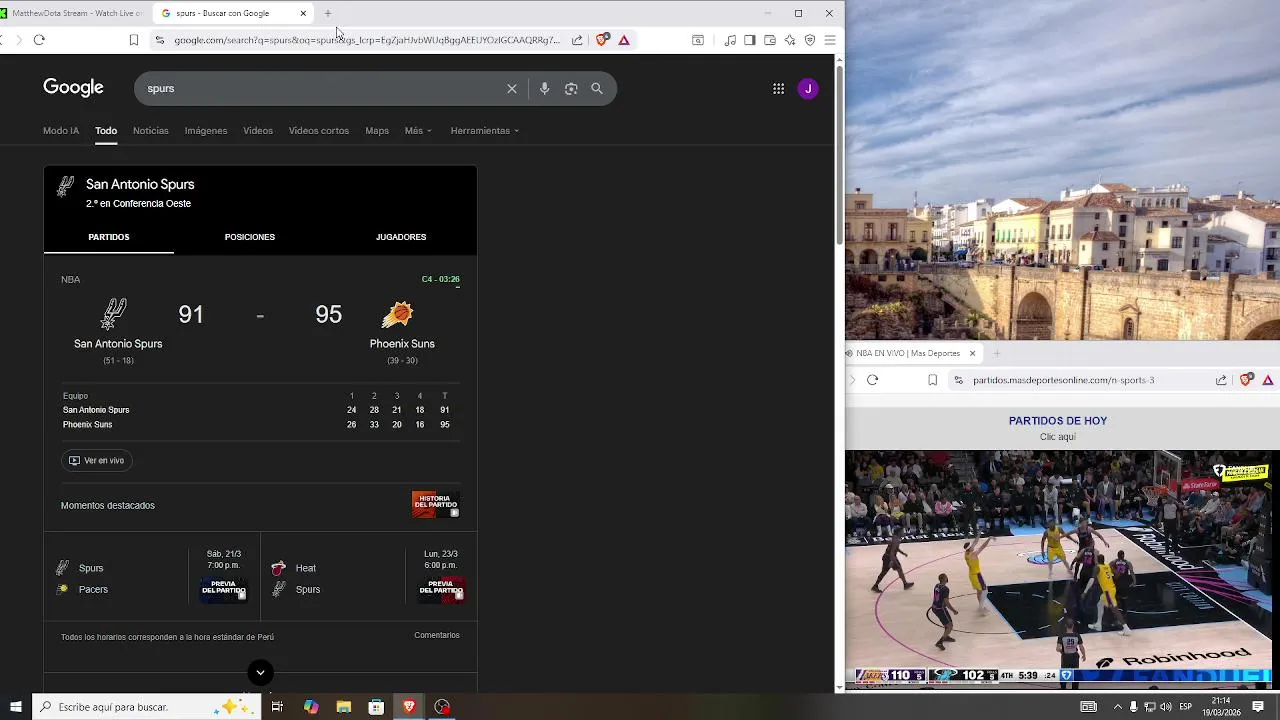Toggle the Brave sidebar panel

(750, 40)
